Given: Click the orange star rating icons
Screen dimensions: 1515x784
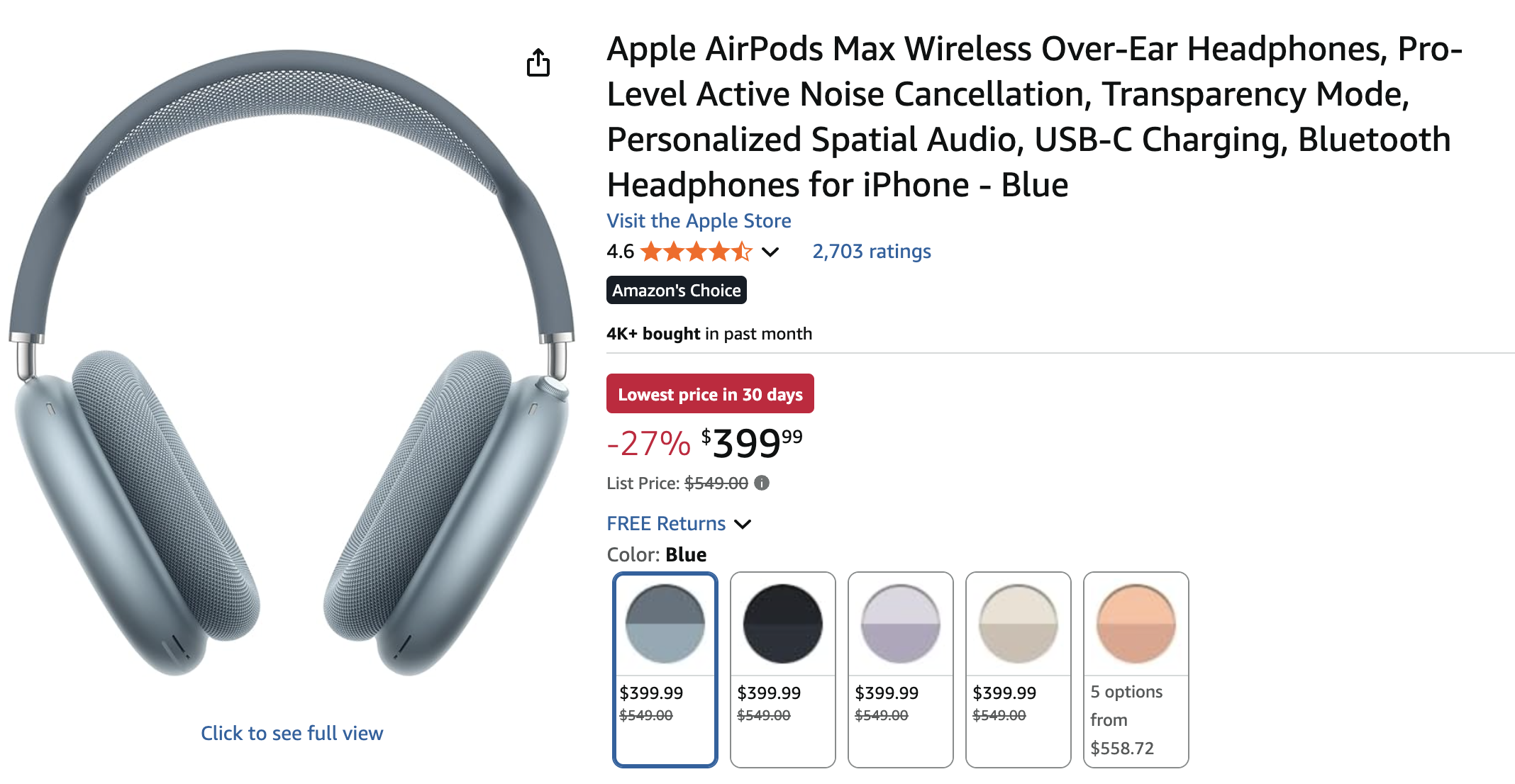Looking at the screenshot, I should (695, 252).
